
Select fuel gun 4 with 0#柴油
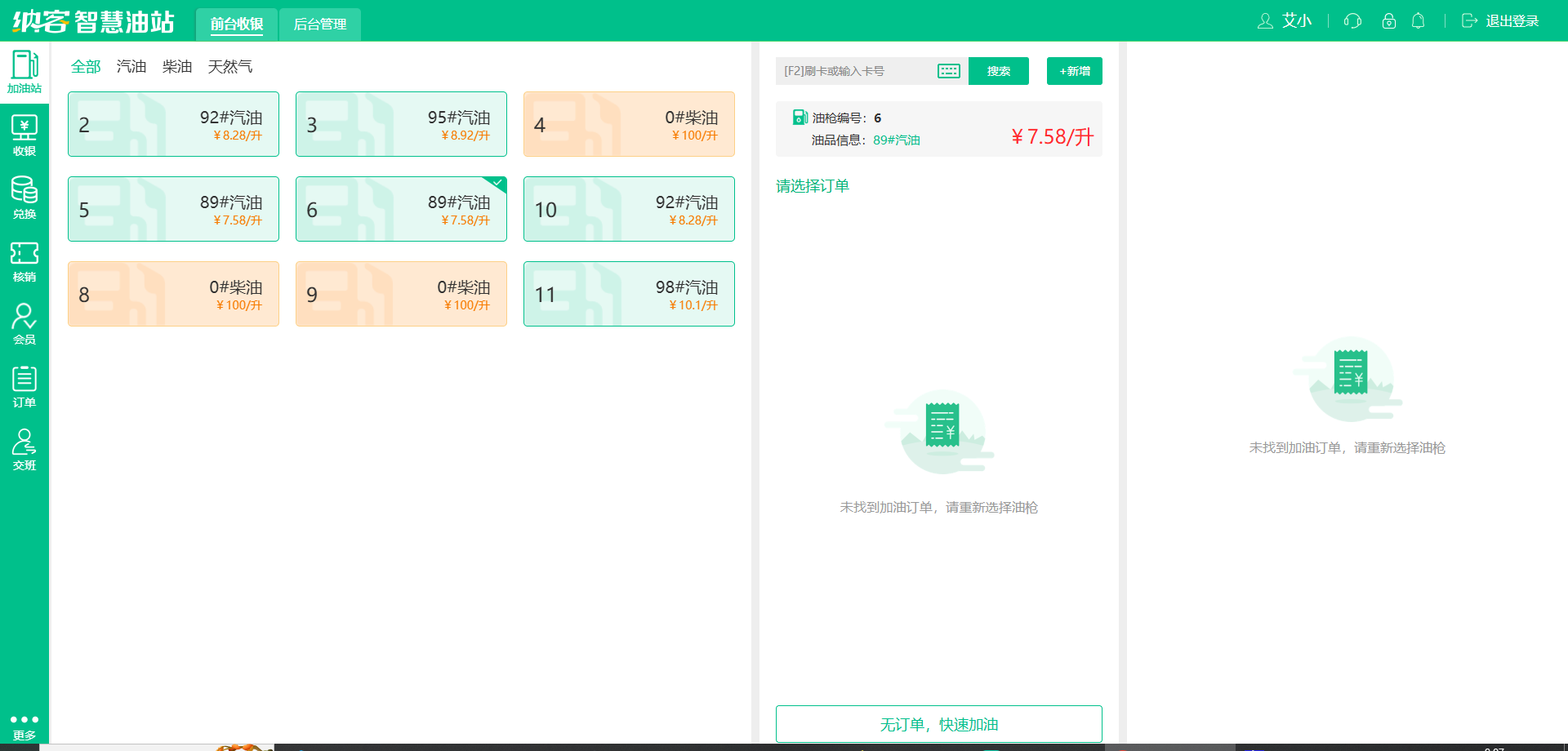[629, 124]
